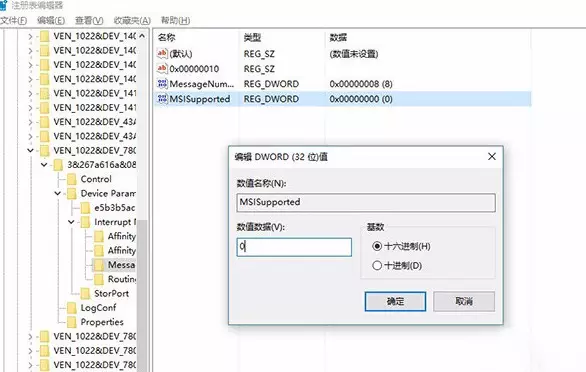Sort values by the 类型 column header
Viewport: 586px width, 372px height.
point(252,37)
